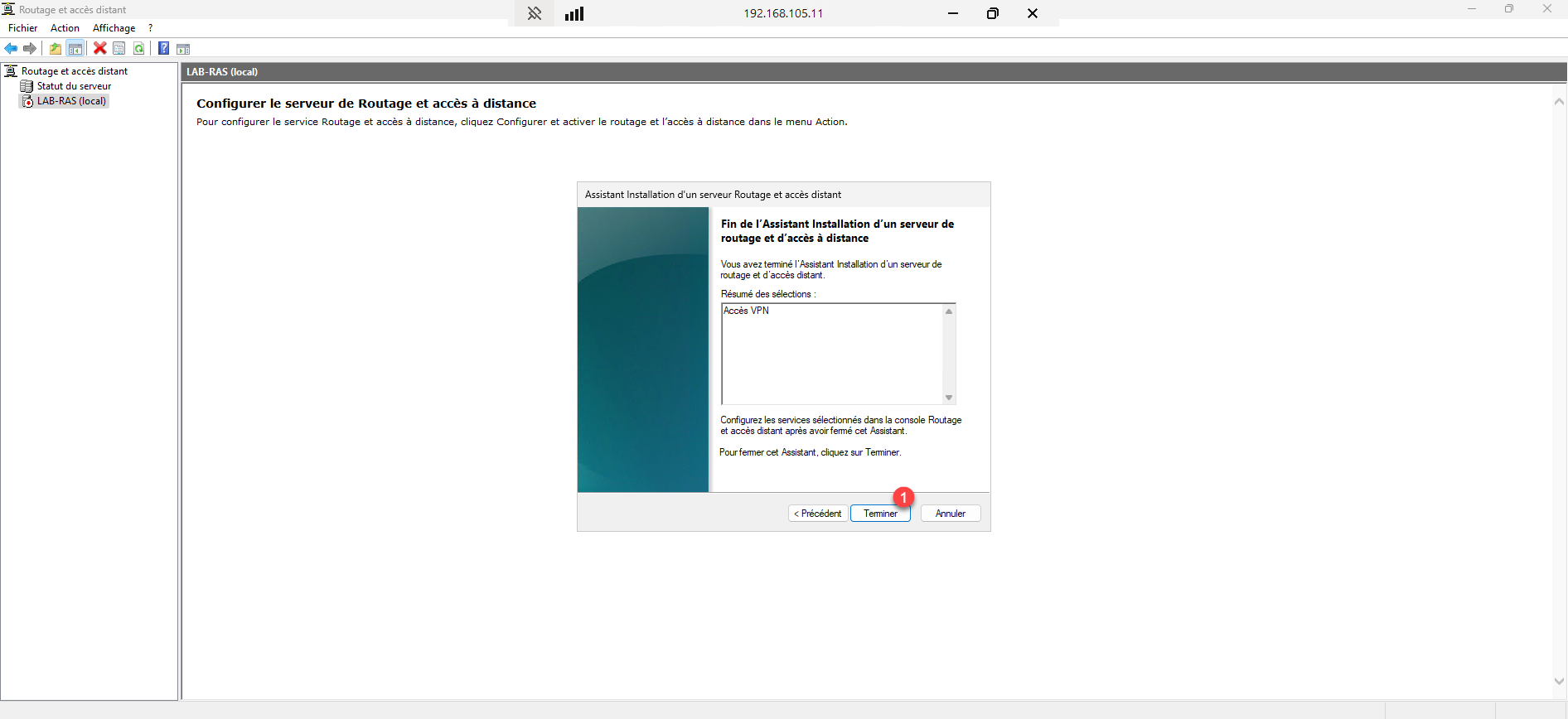The image size is (1568, 719).
Task: Select LAB-RAS (local) server node
Action: 71,101
